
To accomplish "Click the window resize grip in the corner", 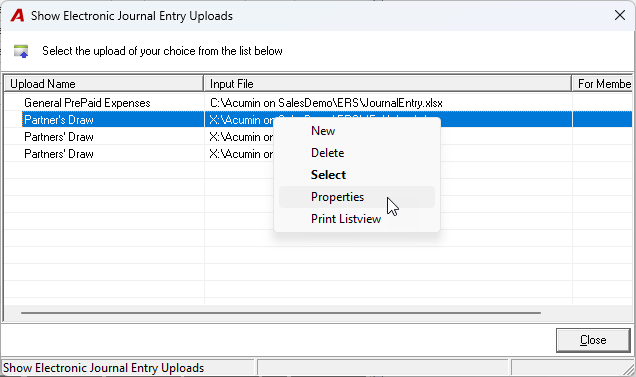I will pos(630,369).
